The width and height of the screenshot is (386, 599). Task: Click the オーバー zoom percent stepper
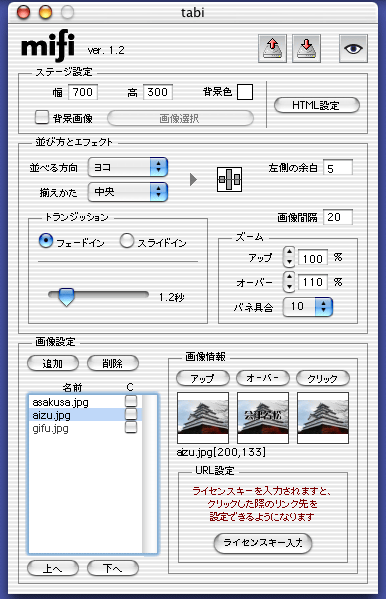pos(289,282)
